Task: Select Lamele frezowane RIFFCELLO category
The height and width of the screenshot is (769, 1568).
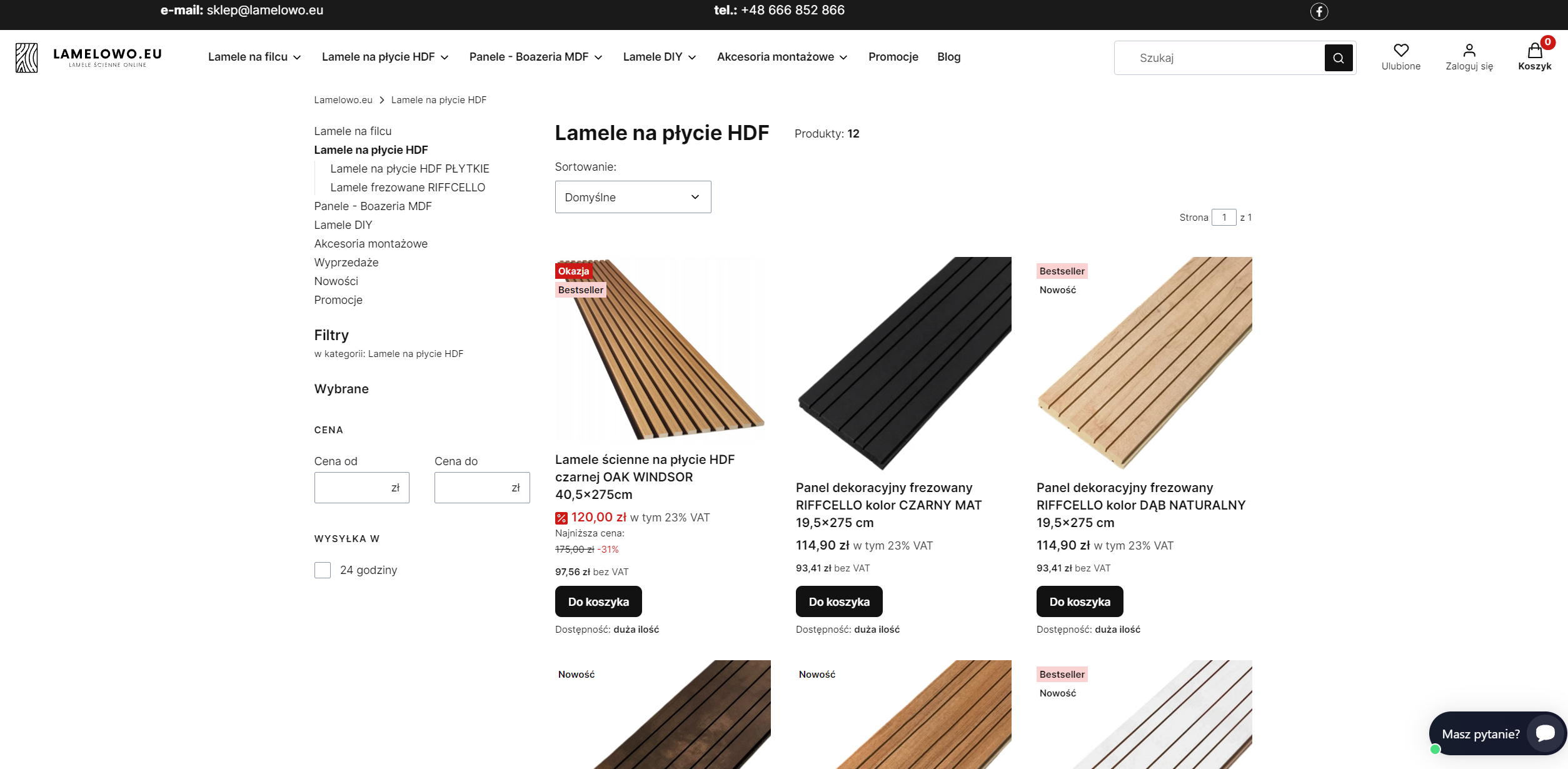Action: [x=407, y=188]
